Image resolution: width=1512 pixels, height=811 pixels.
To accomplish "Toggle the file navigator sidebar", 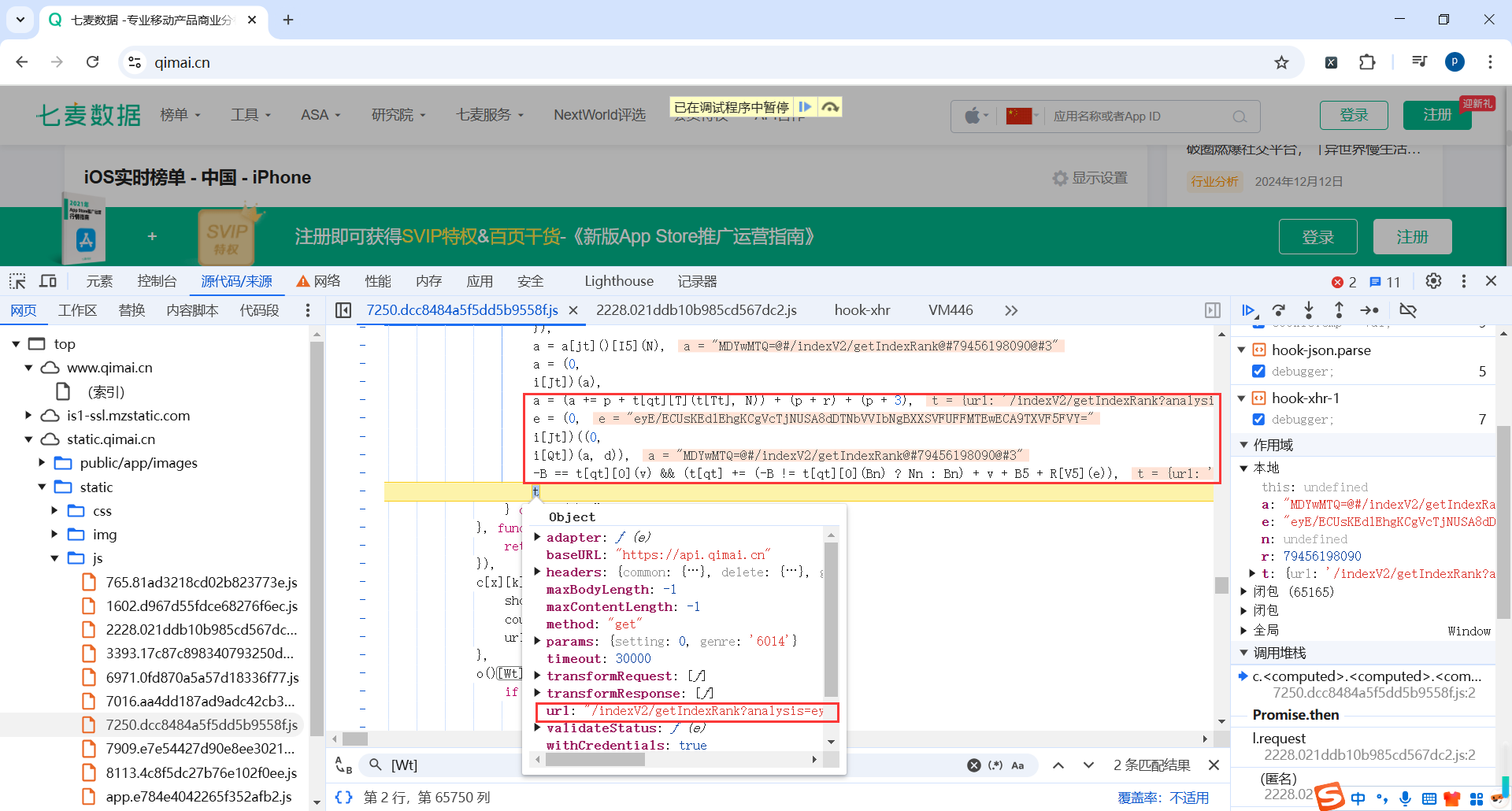I will pos(343,310).
